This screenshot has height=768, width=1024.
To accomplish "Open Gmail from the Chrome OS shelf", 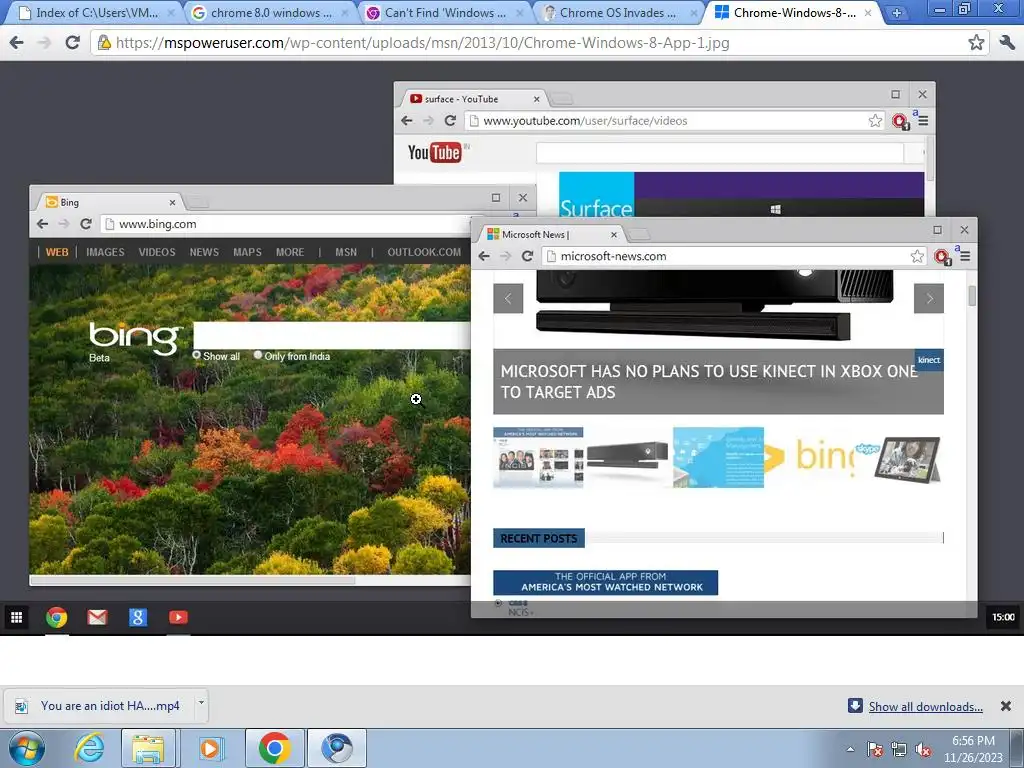I will [97, 617].
